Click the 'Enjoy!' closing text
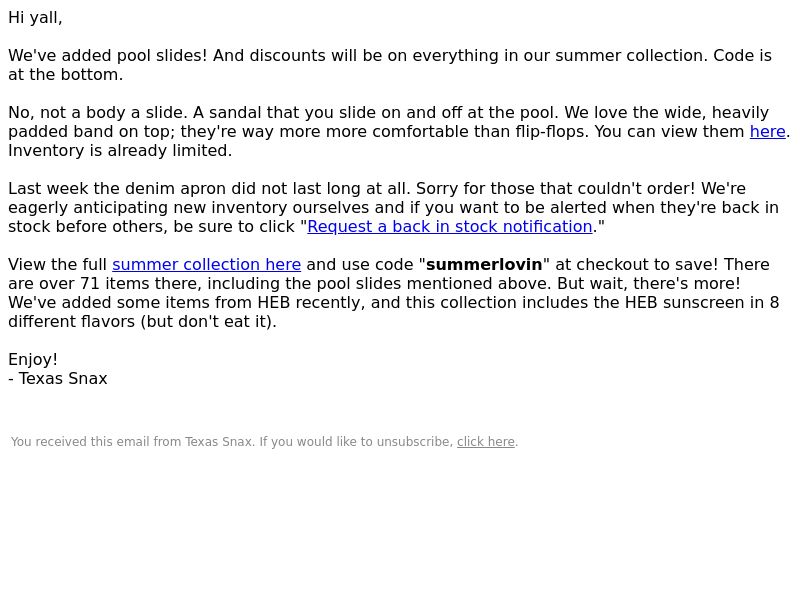The width and height of the screenshot is (800, 600). [33, 360]
